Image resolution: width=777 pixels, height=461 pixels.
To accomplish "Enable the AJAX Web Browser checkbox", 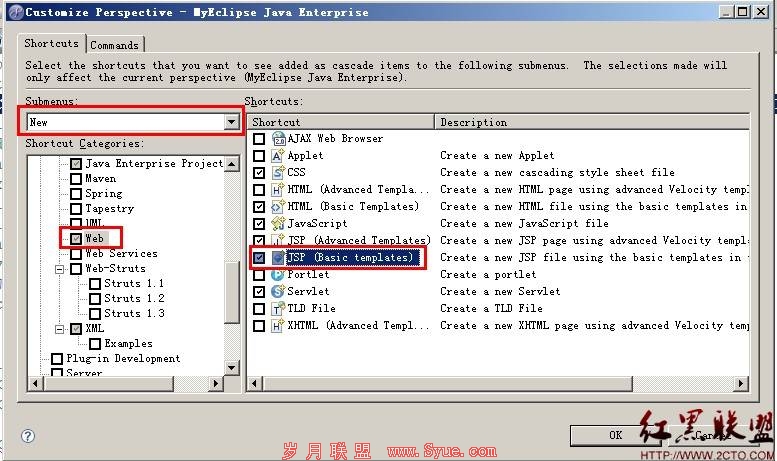I will (259, 139).
